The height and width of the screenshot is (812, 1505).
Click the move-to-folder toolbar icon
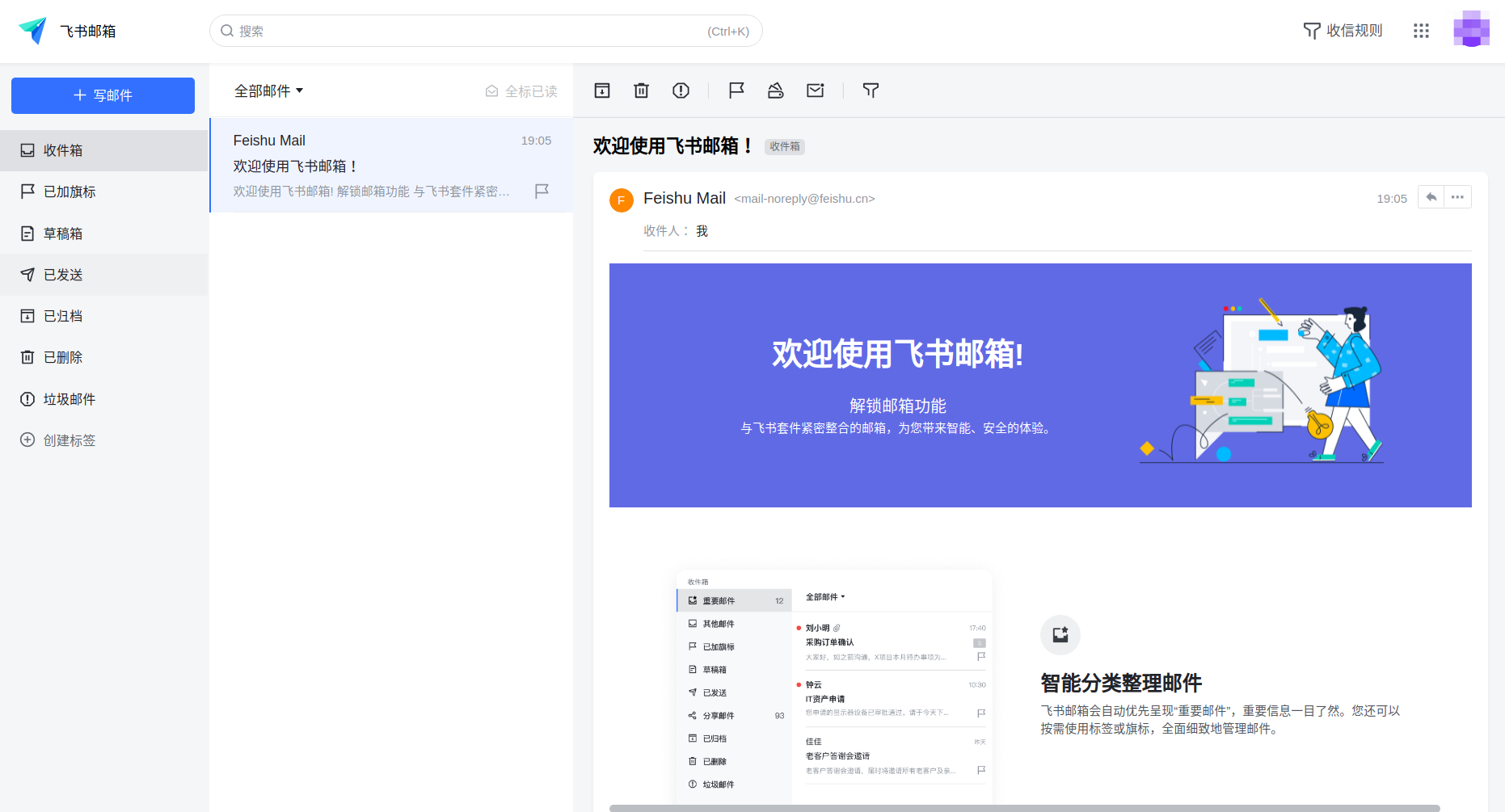776,90
